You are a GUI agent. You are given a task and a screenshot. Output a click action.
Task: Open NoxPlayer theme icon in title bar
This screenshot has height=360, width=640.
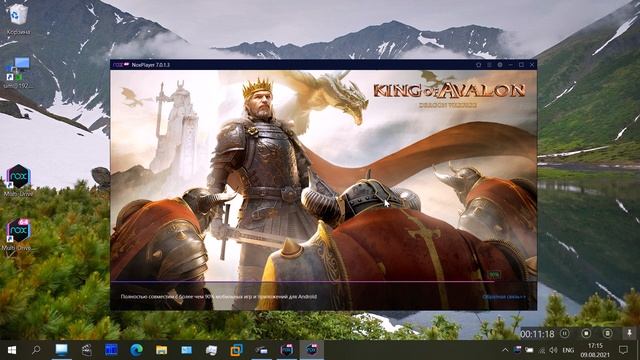478,65
